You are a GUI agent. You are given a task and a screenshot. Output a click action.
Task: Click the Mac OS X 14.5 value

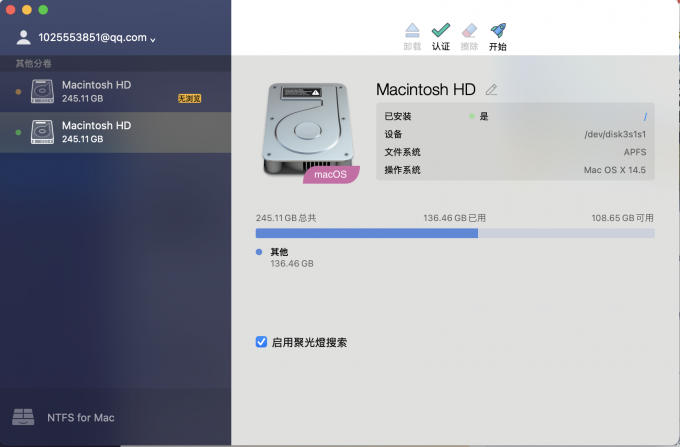tap(615, 170)
